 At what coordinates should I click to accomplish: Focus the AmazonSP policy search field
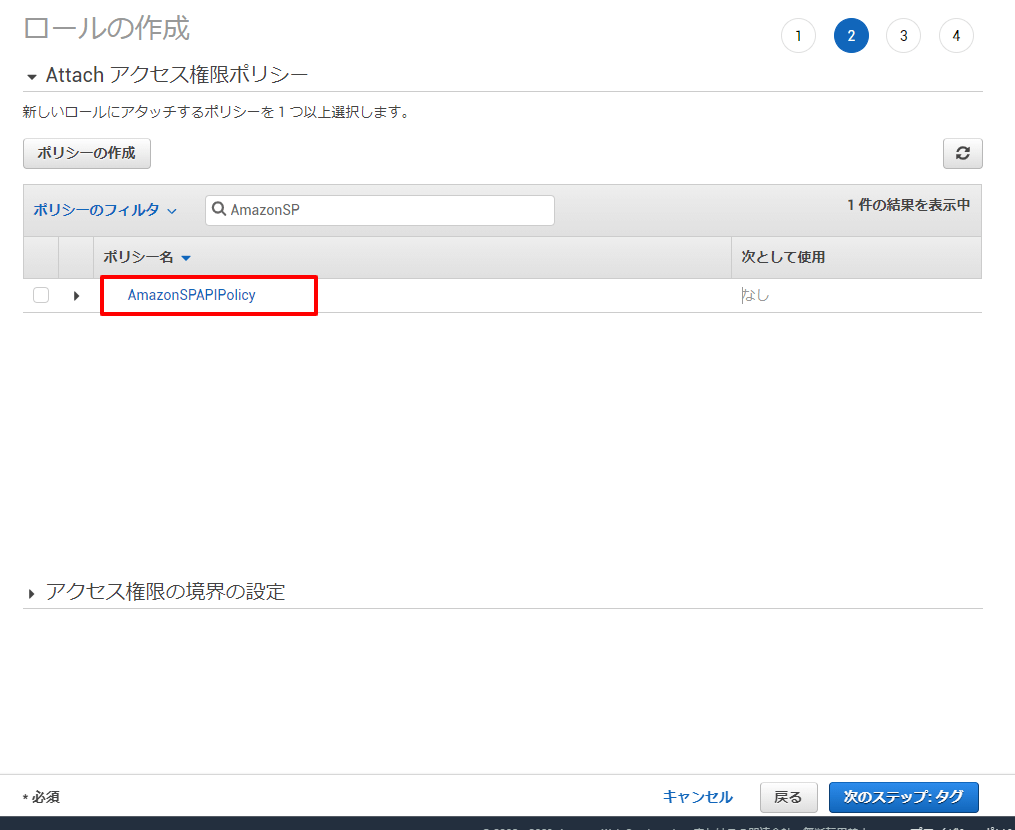click(379, 210)
